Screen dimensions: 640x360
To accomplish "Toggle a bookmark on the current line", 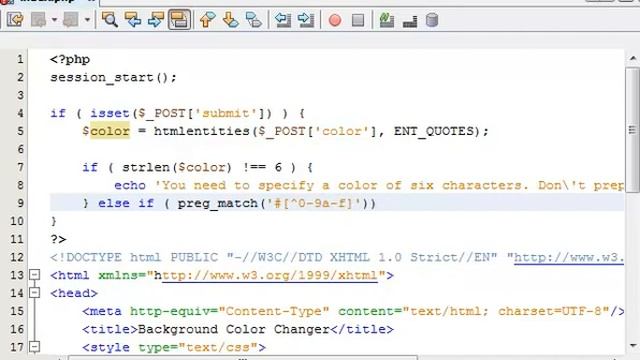I will [254, 20].
